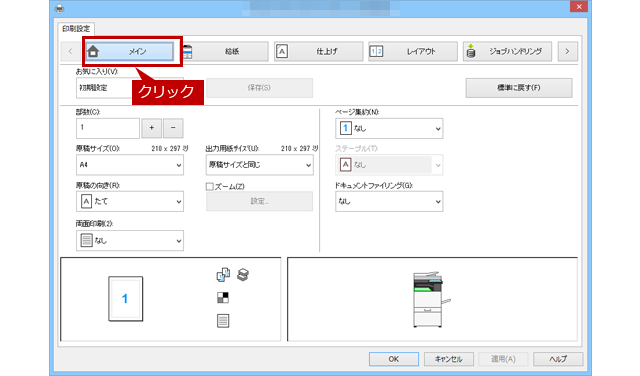This screenshot has width=640, height=376.
Task: Click the printer icon in title bar
Action: pos(60,8)
